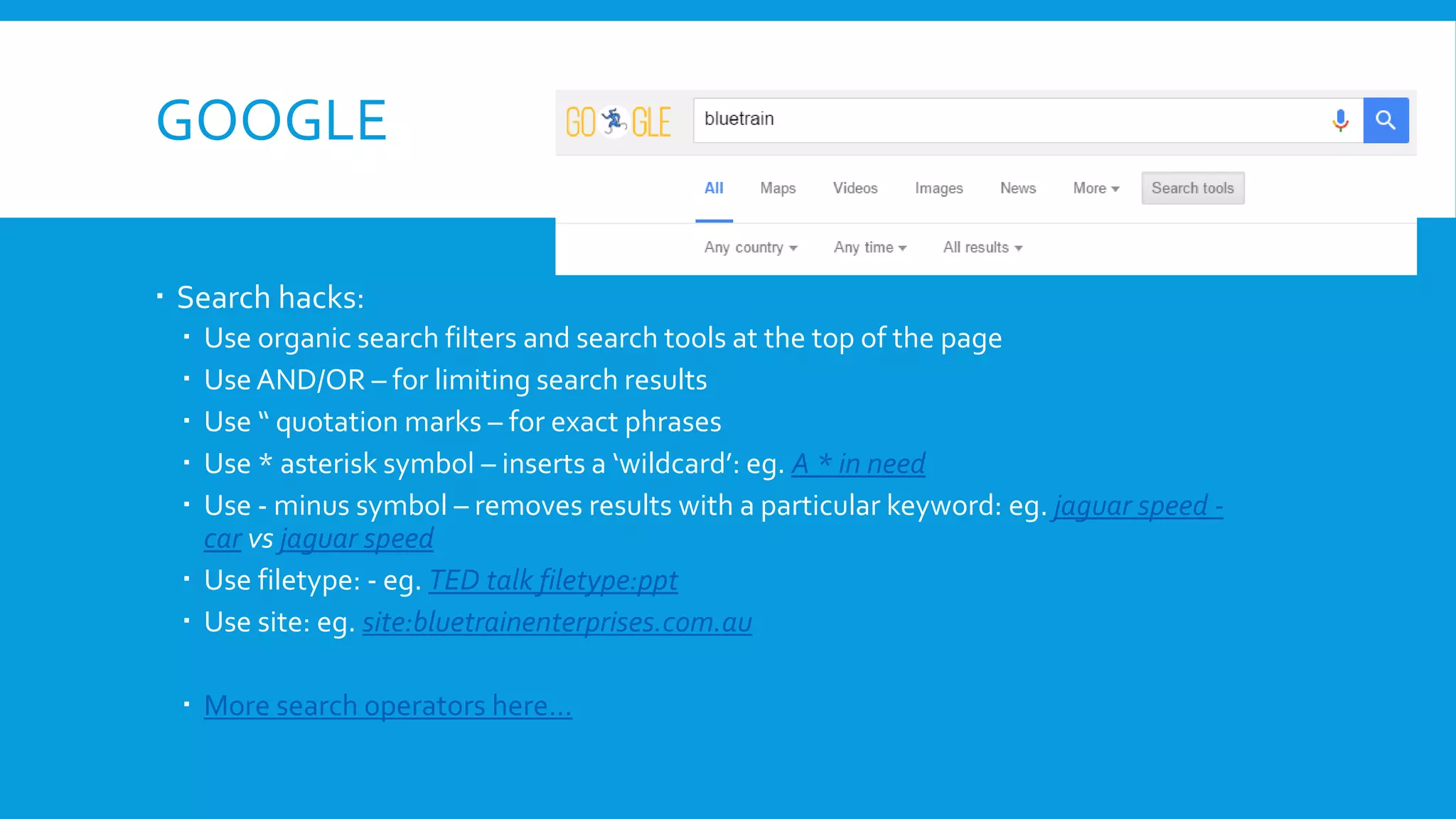
Task: Open 'More search operators here…' link
Action: (388, 706)
